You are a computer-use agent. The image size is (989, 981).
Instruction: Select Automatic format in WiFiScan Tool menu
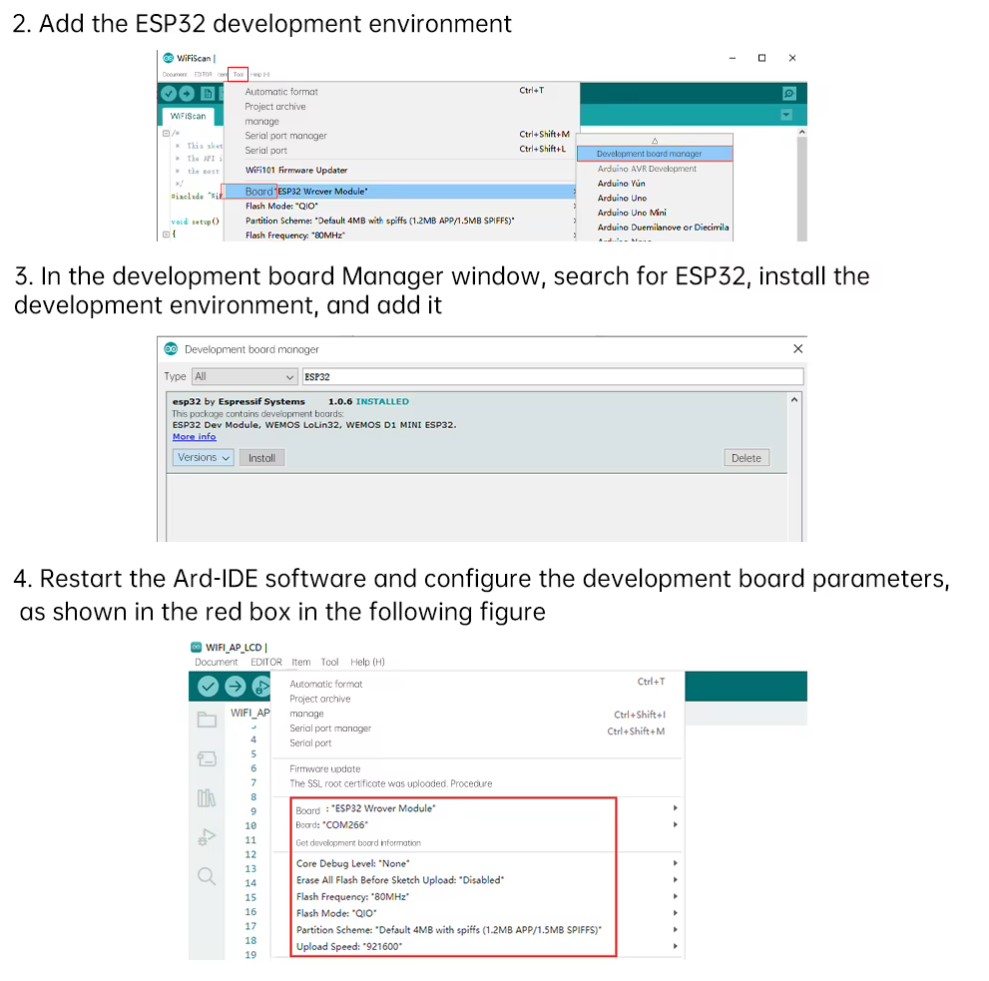click(x=281, y=91)
